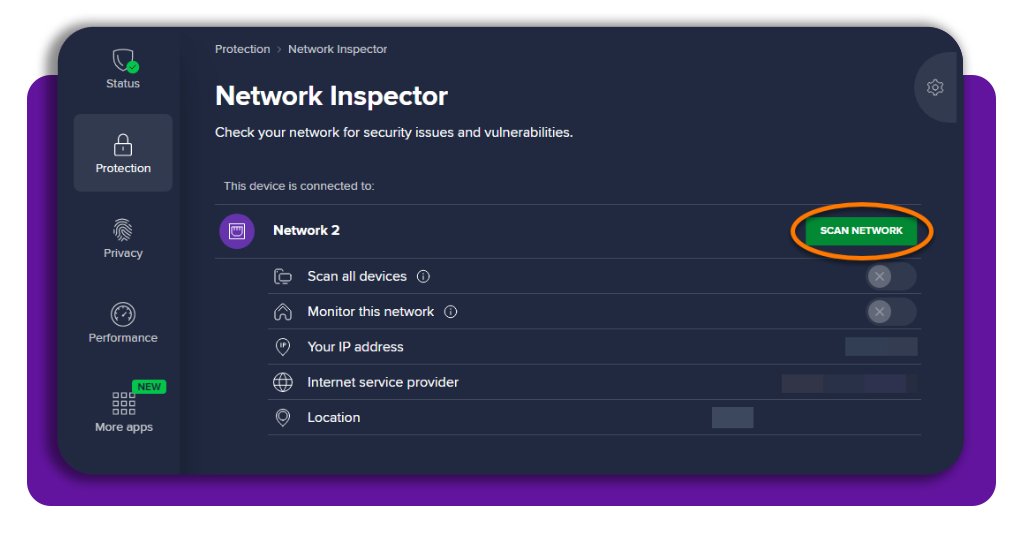This screenshot has height=536, width=1024.
Task: Select the Protection padlock section
Action: [x=123, y=153]
